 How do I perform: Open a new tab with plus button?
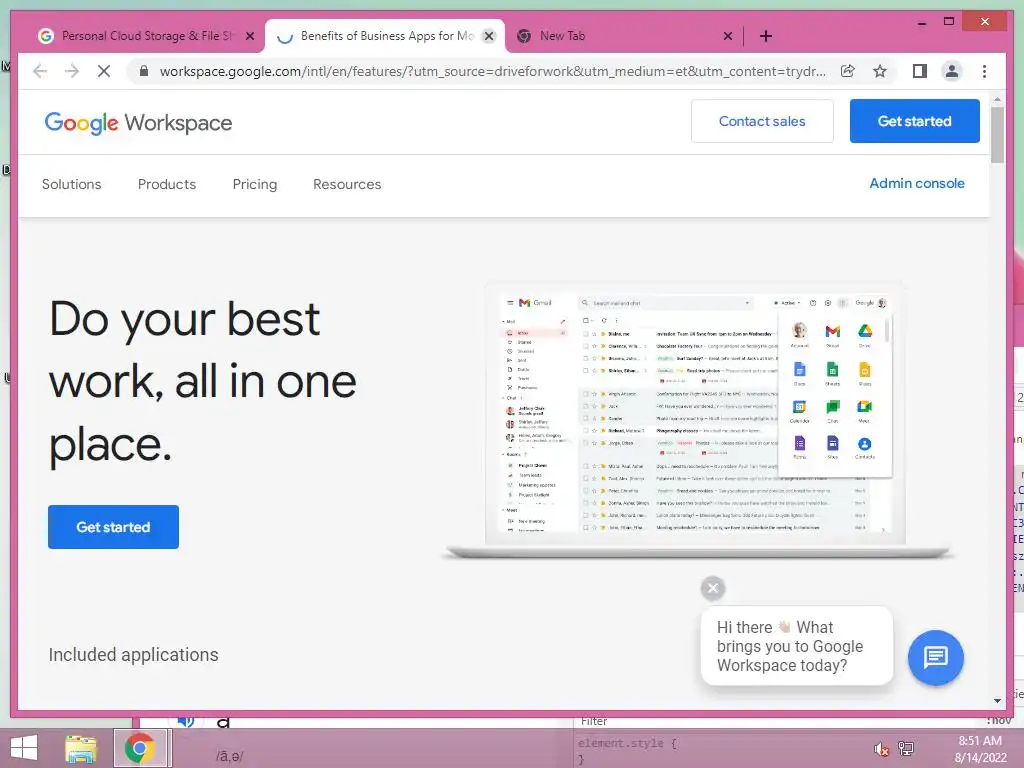pyautogui.click(x=766, y=36)
